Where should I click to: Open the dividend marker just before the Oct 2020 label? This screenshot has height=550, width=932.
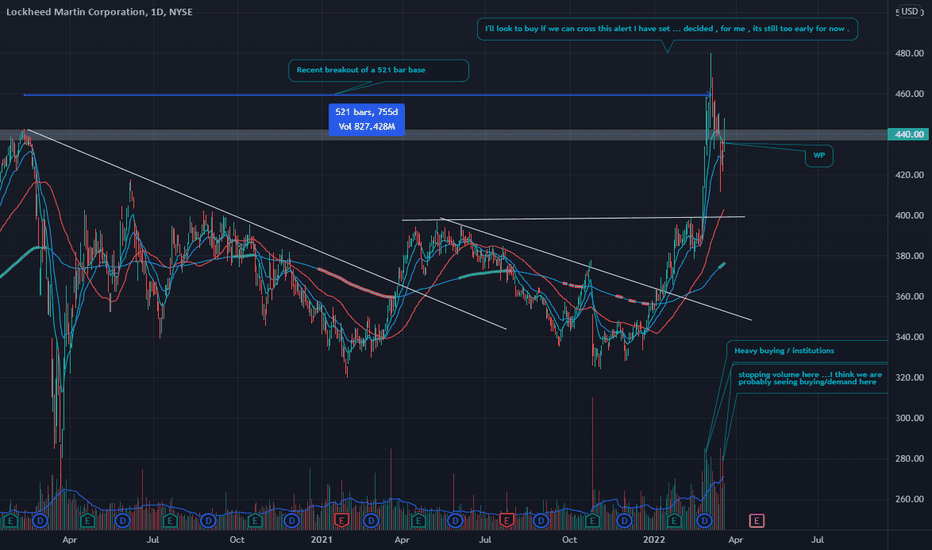(208, 521)
